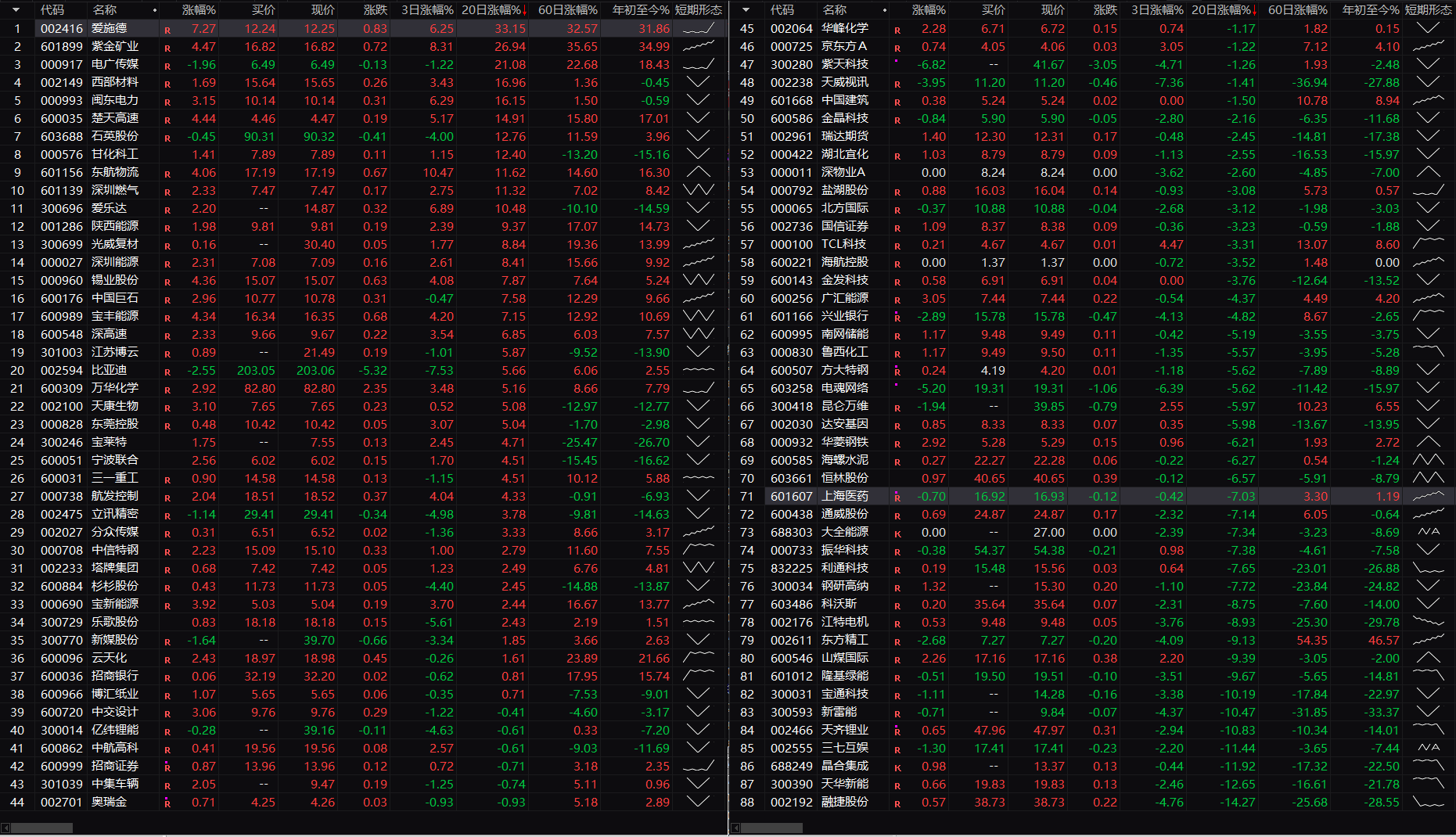Select stock name 海航控股
Screen dimensions: 1456x837
coord(845,262)
